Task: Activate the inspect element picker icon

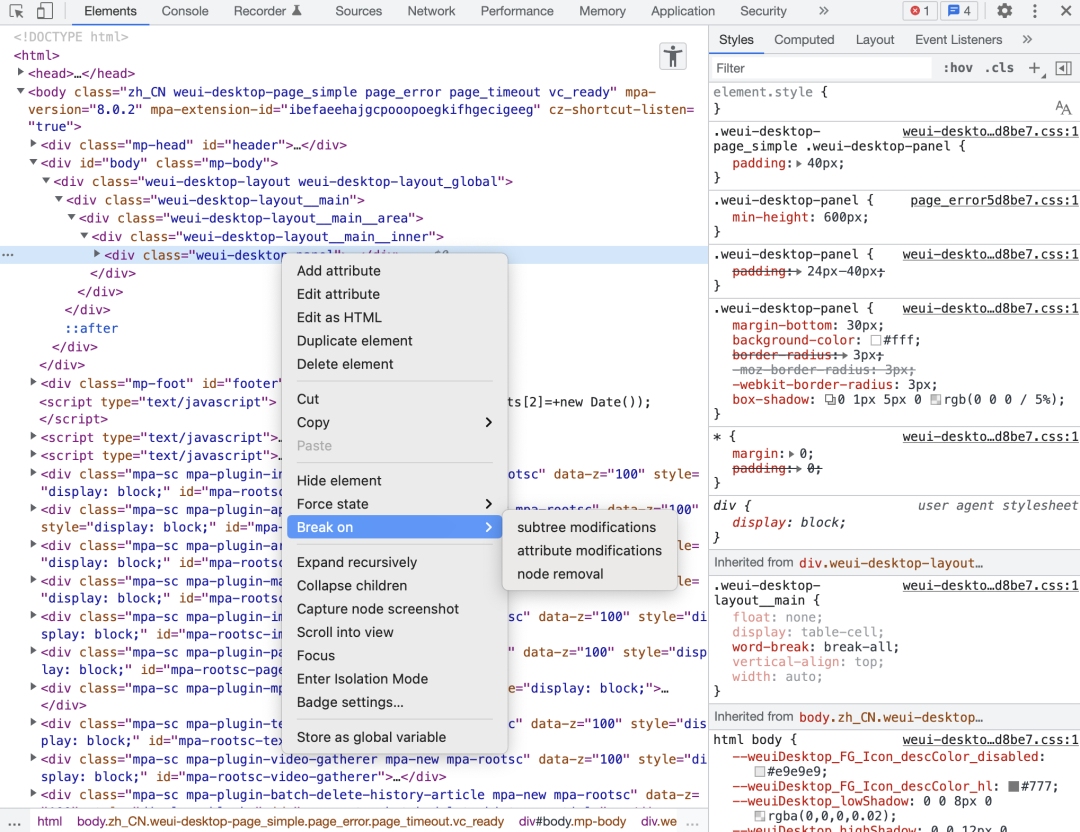Action: 17,11
